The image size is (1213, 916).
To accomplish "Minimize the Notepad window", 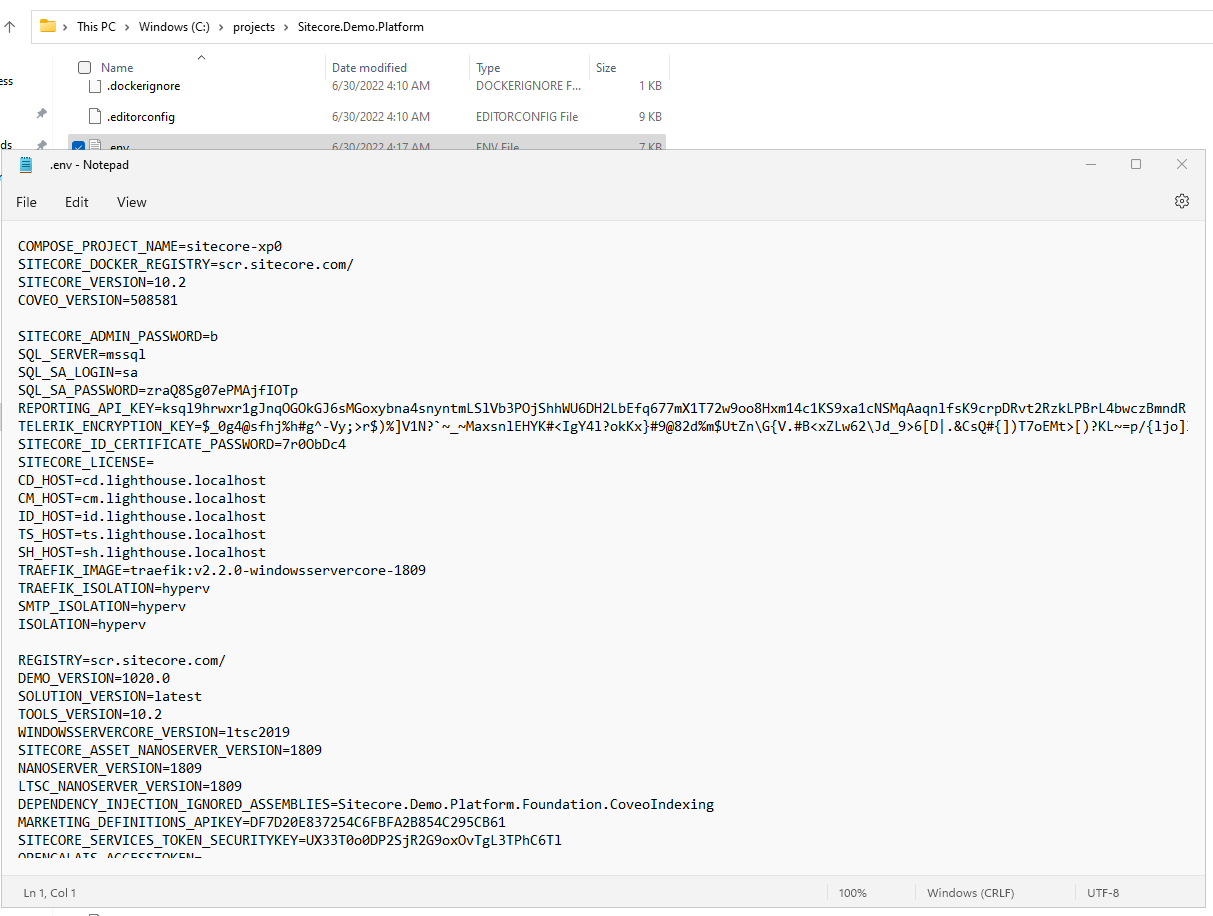I will pyautogui.click(x=1090, y=165).
